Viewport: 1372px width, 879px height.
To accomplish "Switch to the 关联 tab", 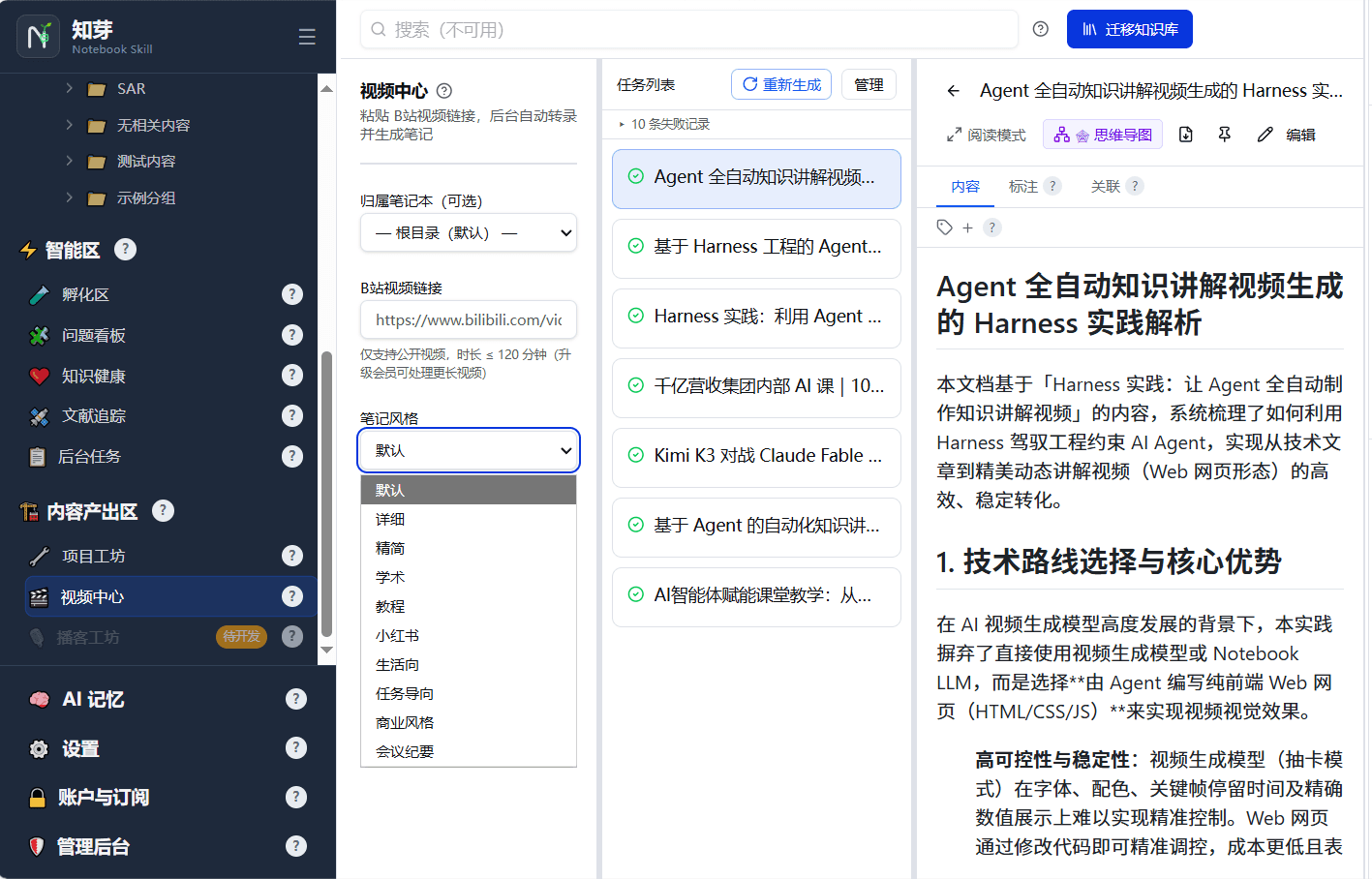I will tap(1105, 186).
